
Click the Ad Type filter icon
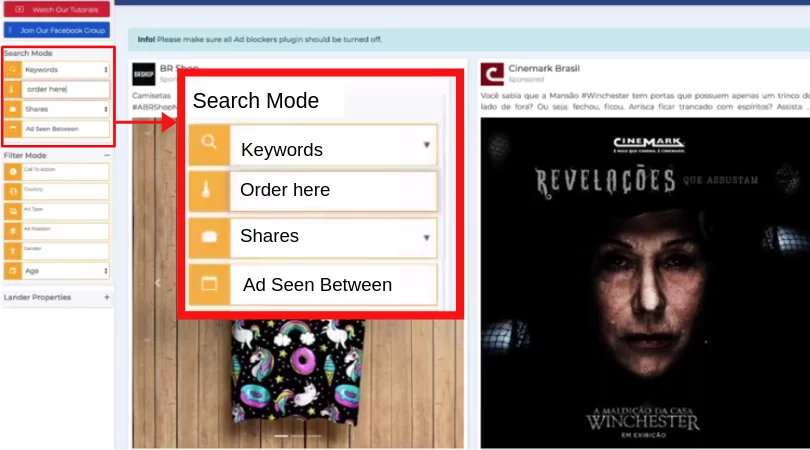point(13,211)
